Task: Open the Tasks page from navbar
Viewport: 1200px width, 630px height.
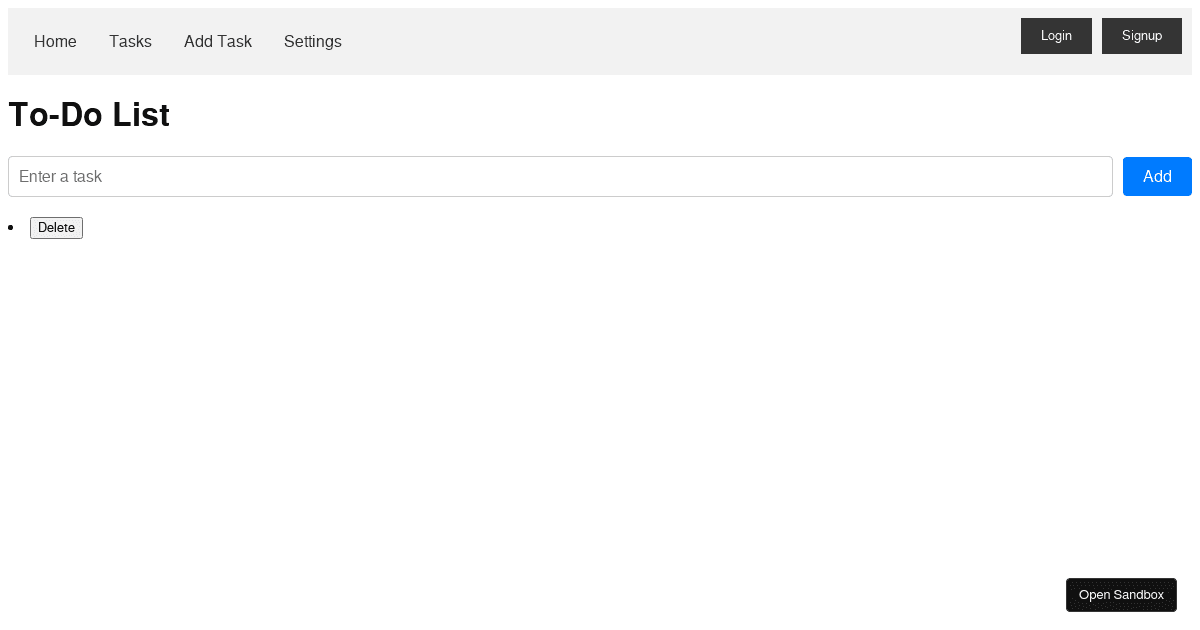Action: click(x=130, y=41)
